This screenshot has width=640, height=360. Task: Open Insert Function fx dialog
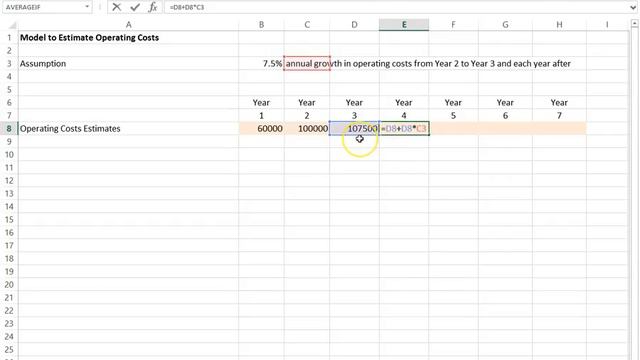point(153,7)
